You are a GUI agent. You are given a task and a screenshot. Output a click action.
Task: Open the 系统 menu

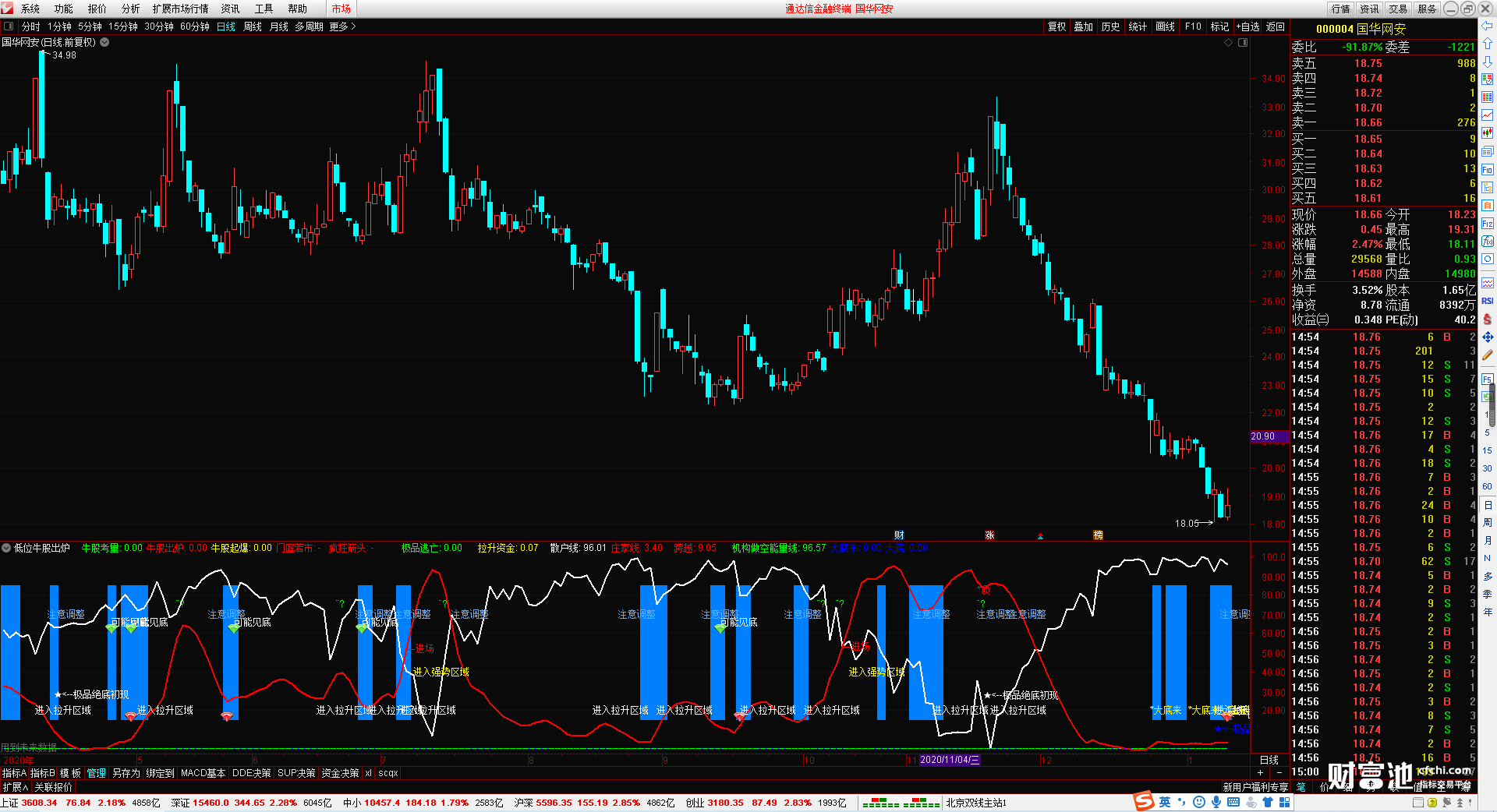[30, 9]
